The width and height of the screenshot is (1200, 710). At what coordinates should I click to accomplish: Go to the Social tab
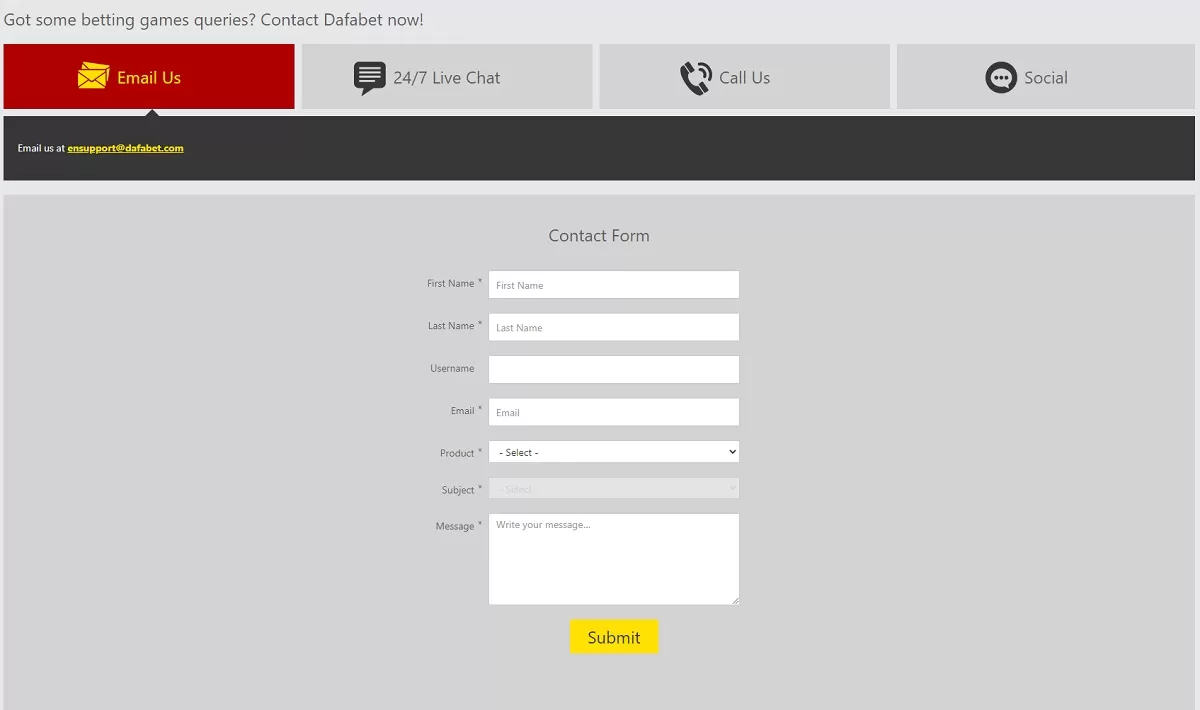click(x=1045, y=76)
